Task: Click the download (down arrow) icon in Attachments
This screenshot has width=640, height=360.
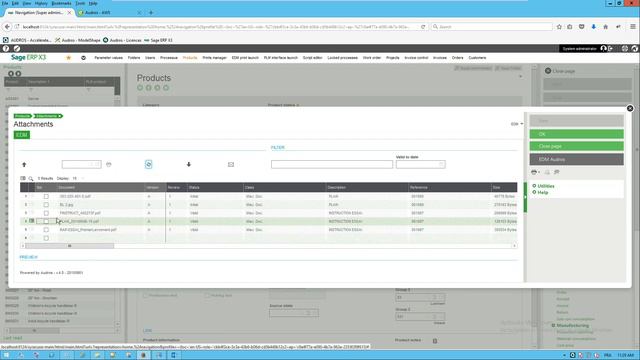Action: pos(189,164)
